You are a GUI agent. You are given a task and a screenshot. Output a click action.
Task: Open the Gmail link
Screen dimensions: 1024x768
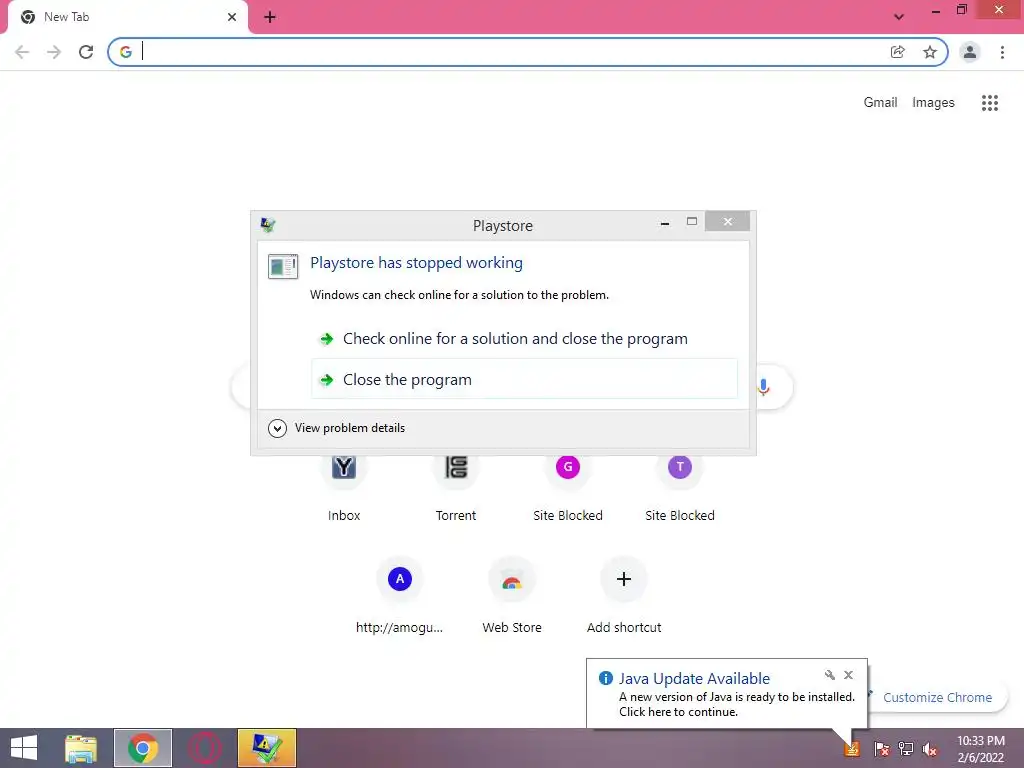point(880,103)
